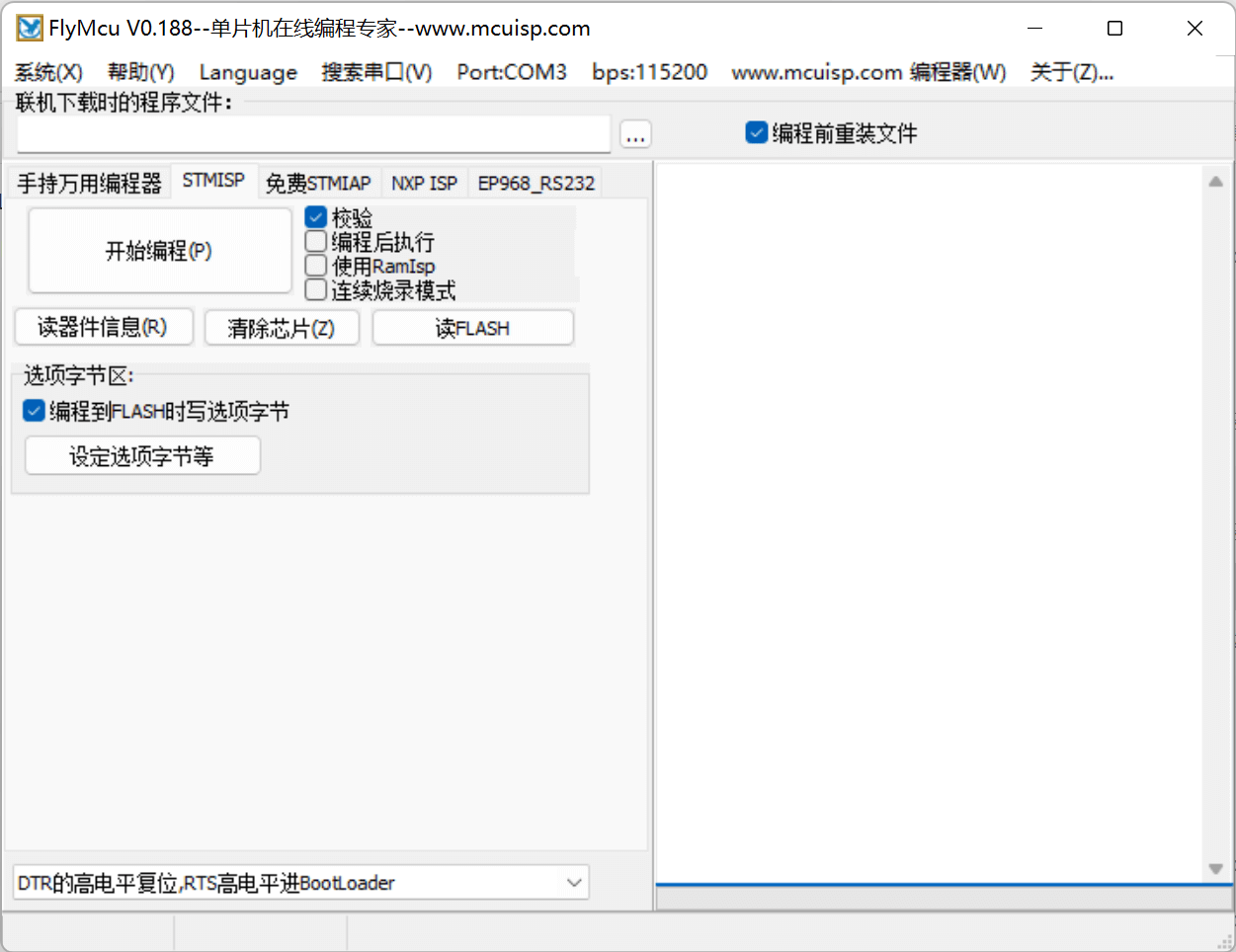Click the program file path input field
1236x952 pixels.
coord(311,133)
